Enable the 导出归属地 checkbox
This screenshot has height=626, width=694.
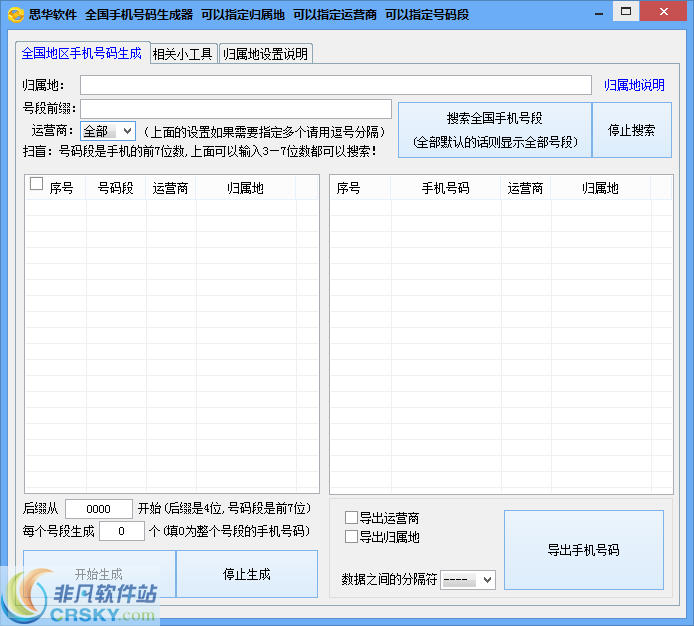point(351,537)
